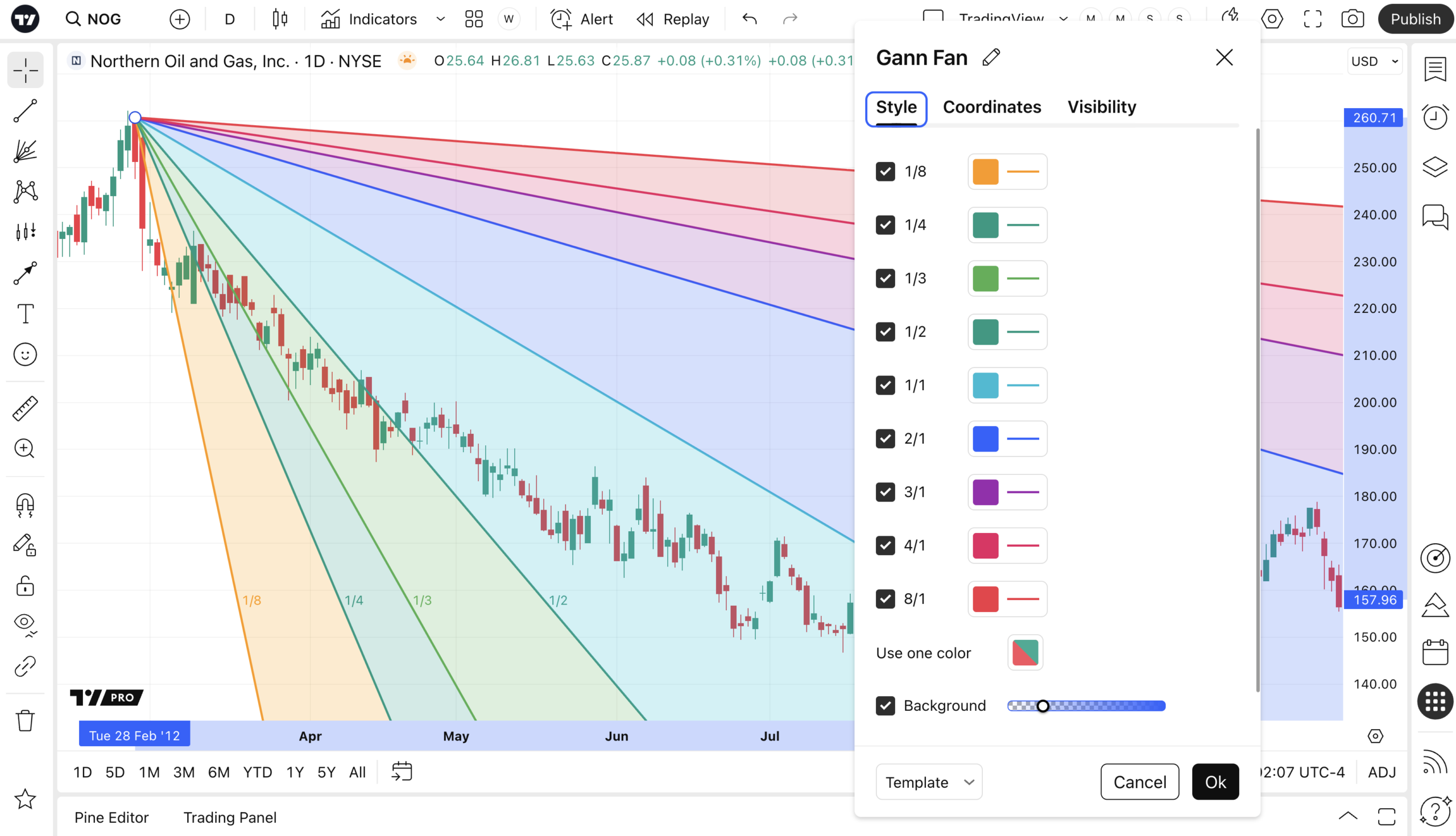This screenshot has height=836, width=1456.
Task: Open the chart screenshot camera tool
Action: [1352, 19]
